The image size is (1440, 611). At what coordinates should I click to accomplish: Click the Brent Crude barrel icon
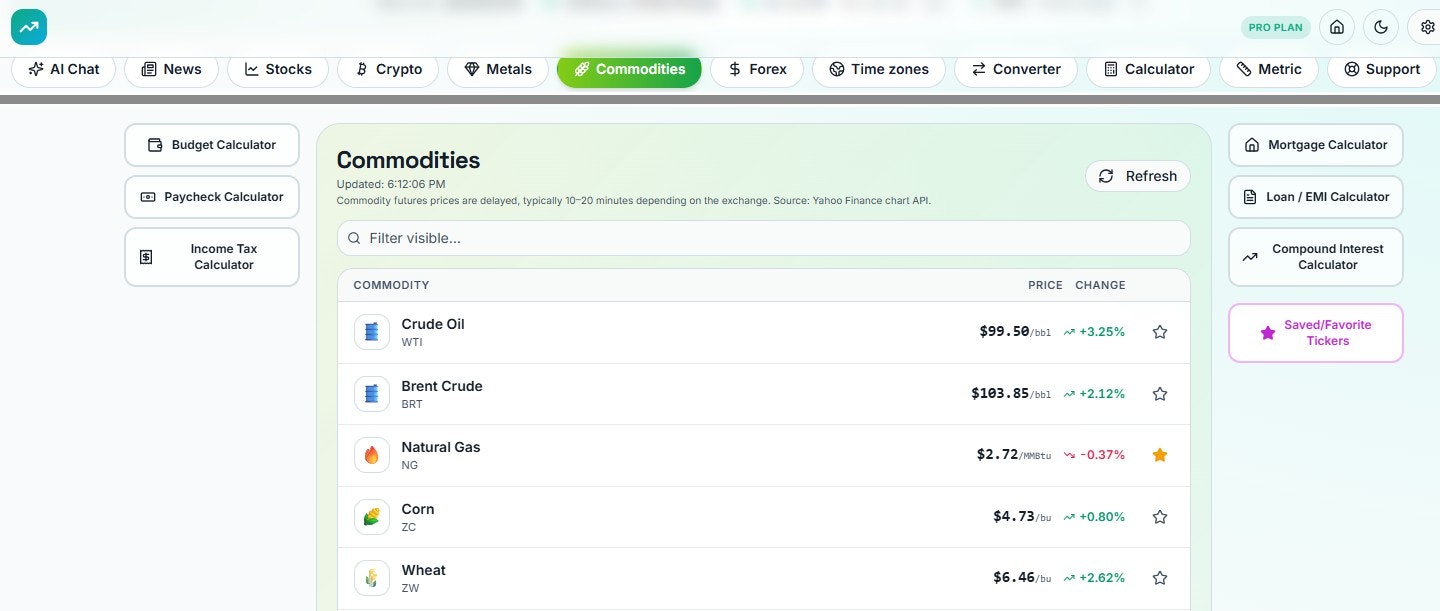[372, 394]
